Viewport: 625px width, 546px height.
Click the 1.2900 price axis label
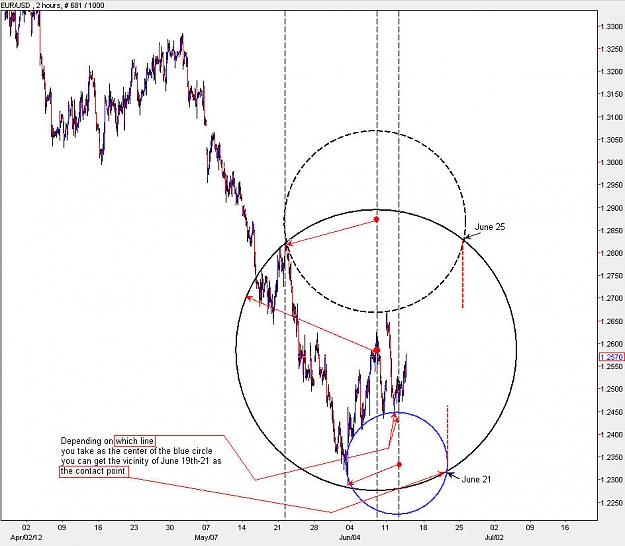click(x=612, y=208)
